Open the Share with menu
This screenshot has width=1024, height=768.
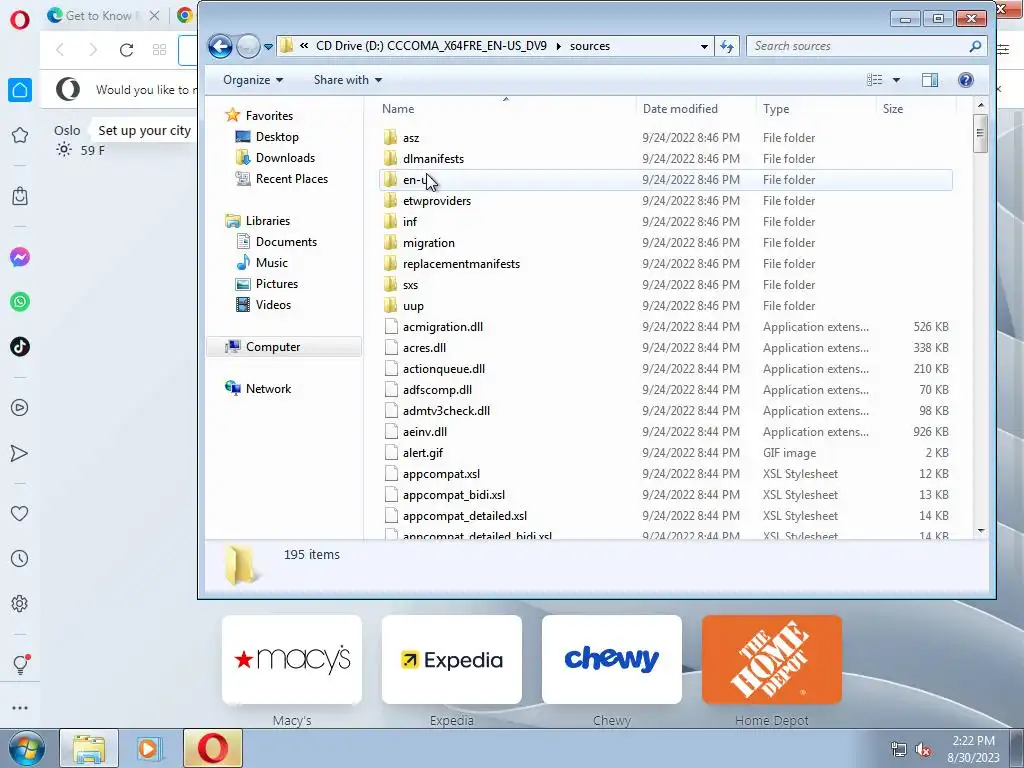click(x=347, y=80)
